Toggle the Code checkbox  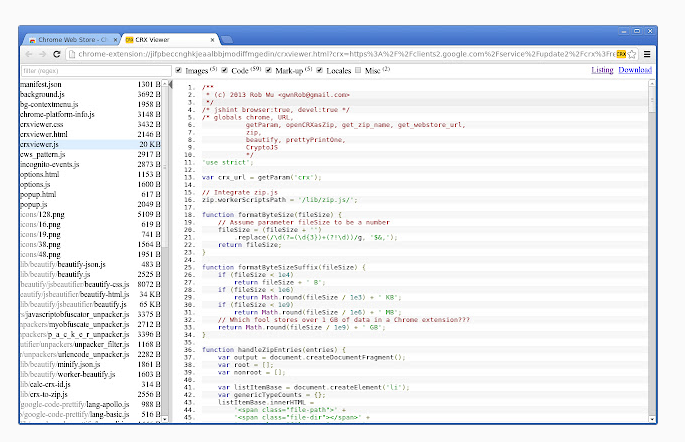[225, 70]
